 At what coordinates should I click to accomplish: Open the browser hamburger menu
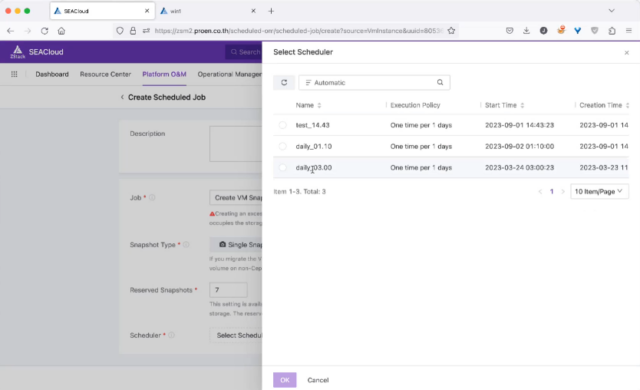tap(629, 31)
